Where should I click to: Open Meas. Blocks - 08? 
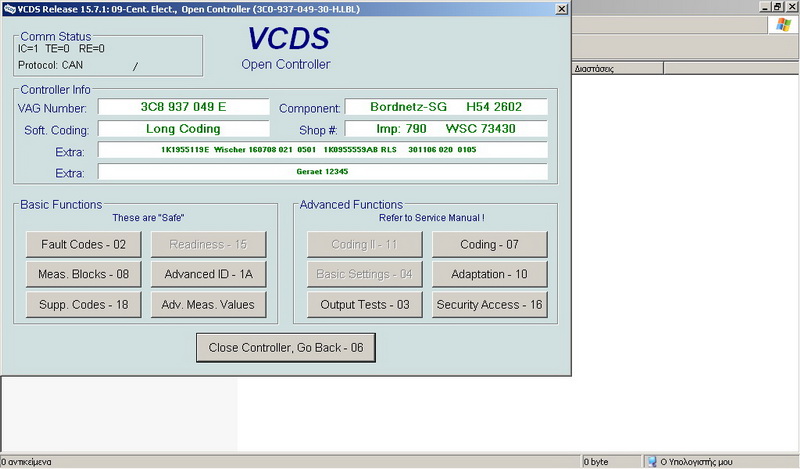[x=84, y=275]
